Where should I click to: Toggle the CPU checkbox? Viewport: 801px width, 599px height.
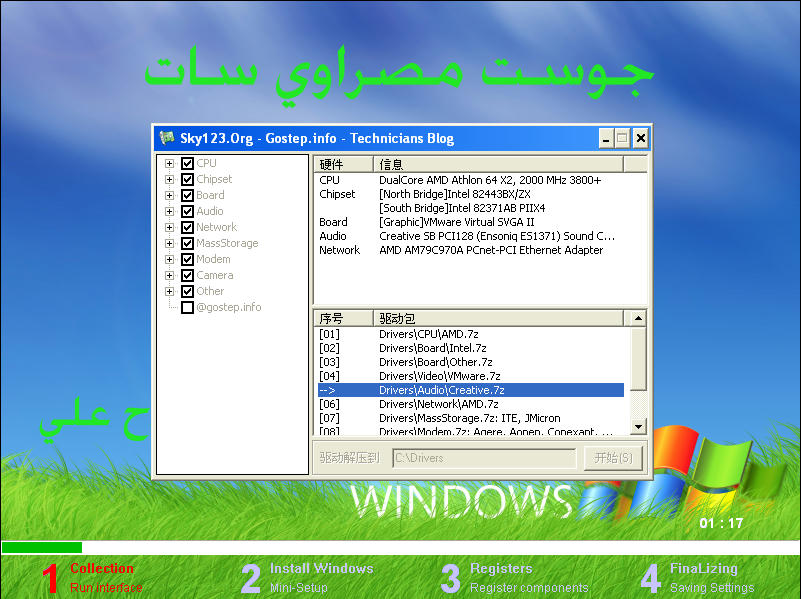click(187, 163)
